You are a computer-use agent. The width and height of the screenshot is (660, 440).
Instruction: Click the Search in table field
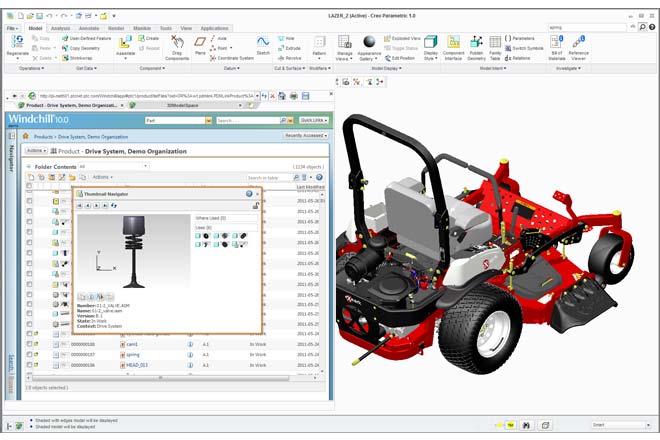(269, 178)
